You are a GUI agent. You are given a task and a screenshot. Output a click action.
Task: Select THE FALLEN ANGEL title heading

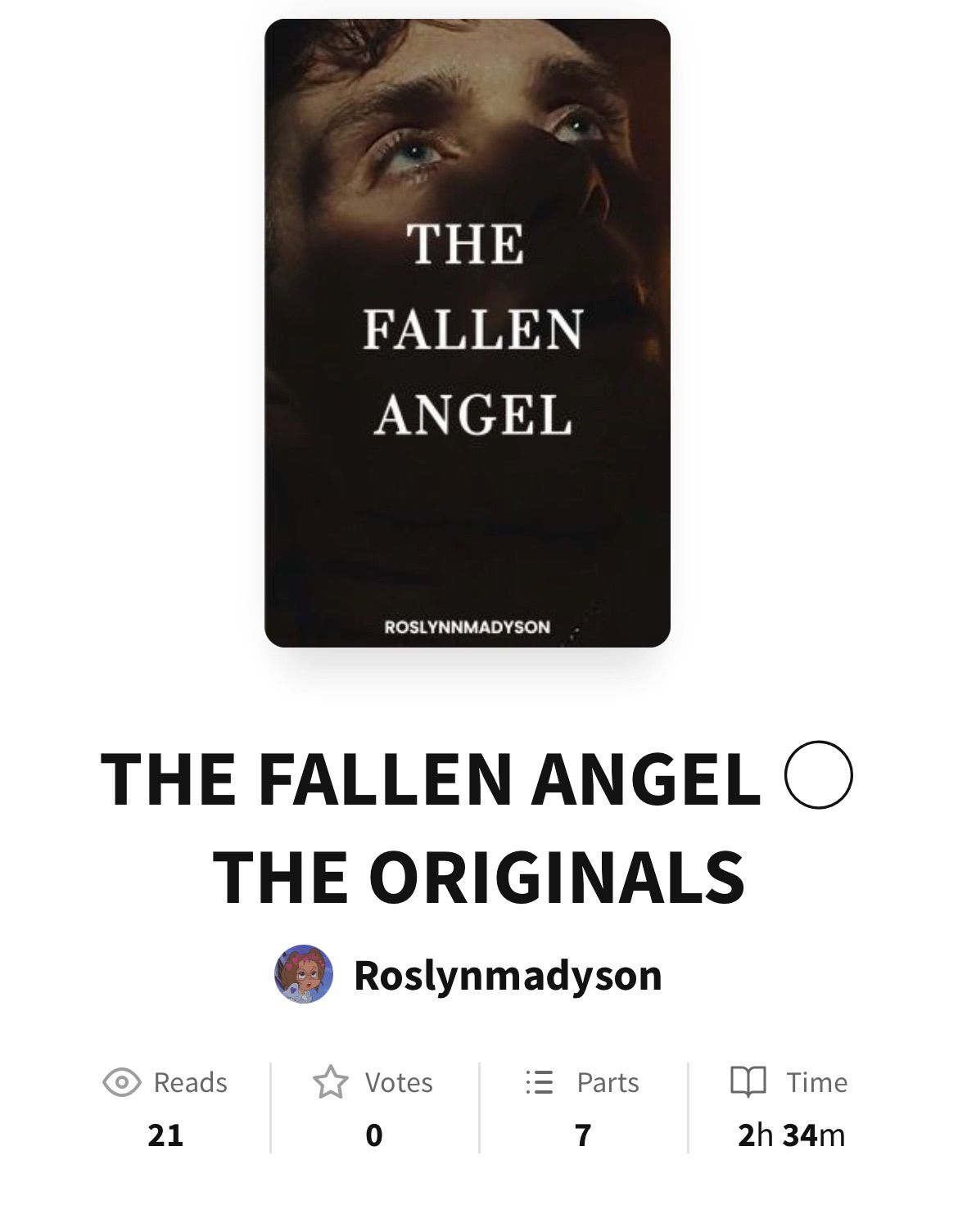(431, 778)
